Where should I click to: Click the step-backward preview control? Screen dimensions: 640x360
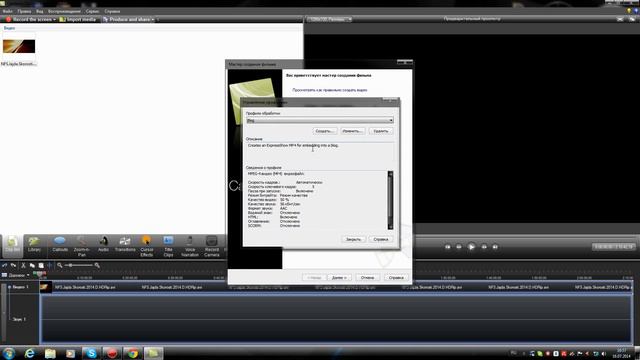coord(459,247)
